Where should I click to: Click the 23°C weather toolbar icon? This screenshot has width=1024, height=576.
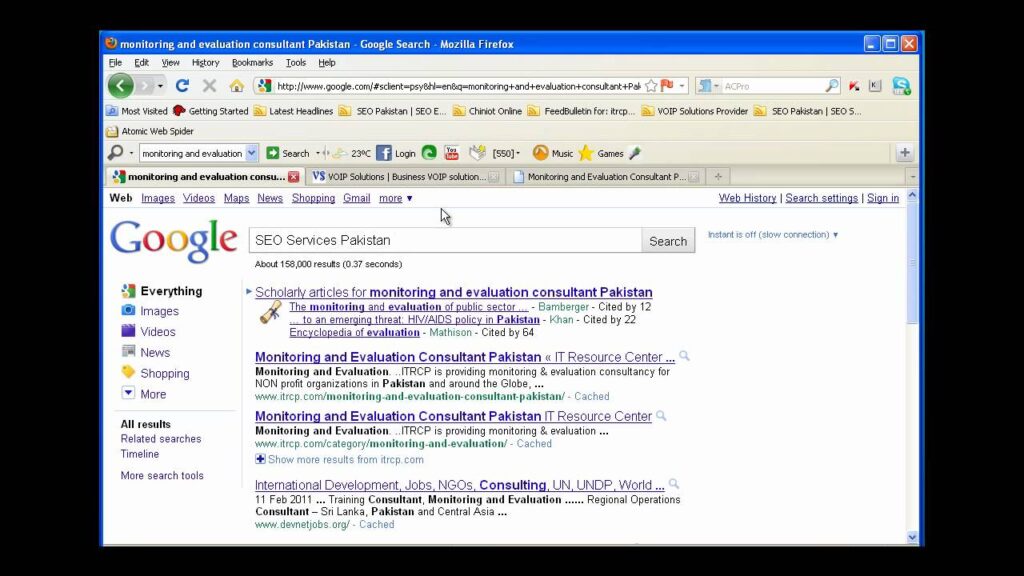tap(351, 153)
